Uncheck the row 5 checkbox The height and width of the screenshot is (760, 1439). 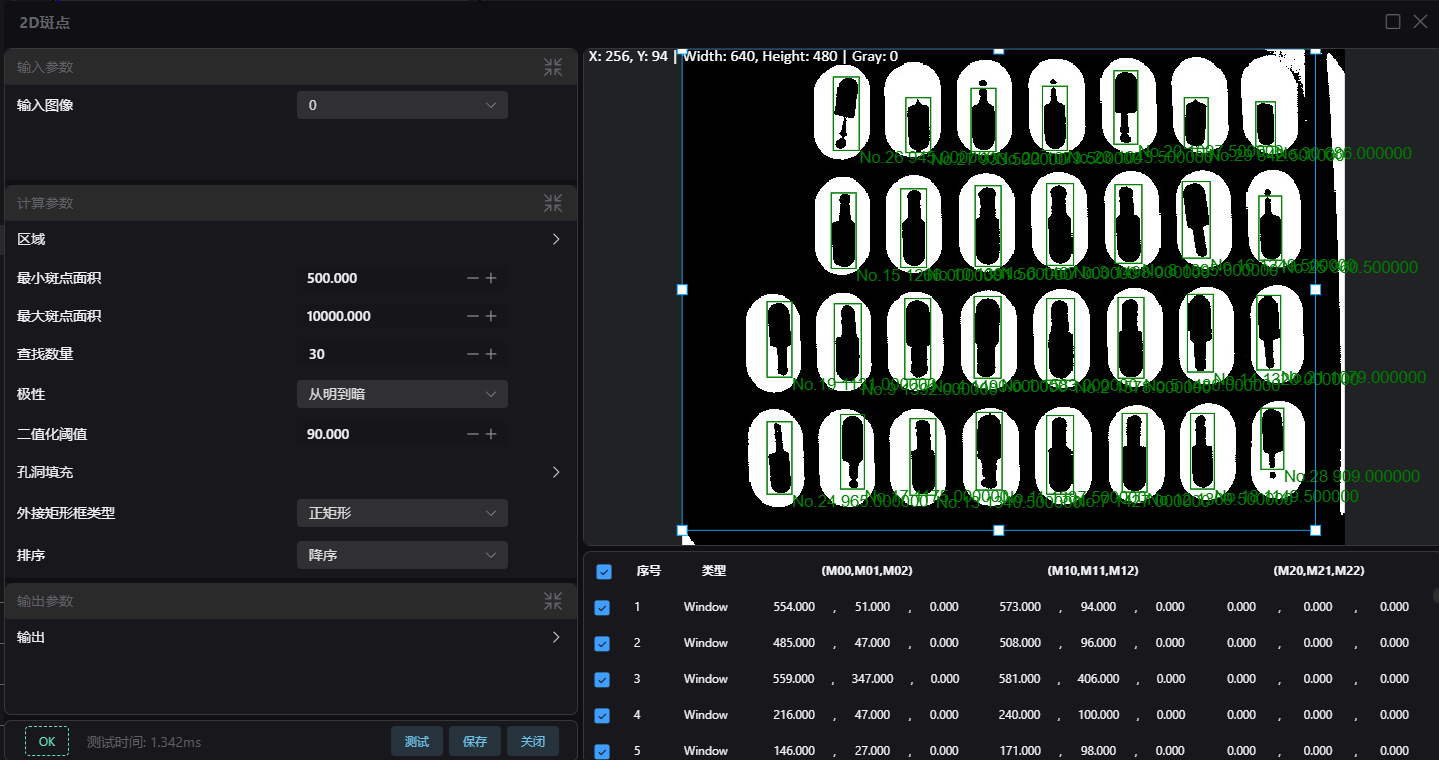(602, 751)
